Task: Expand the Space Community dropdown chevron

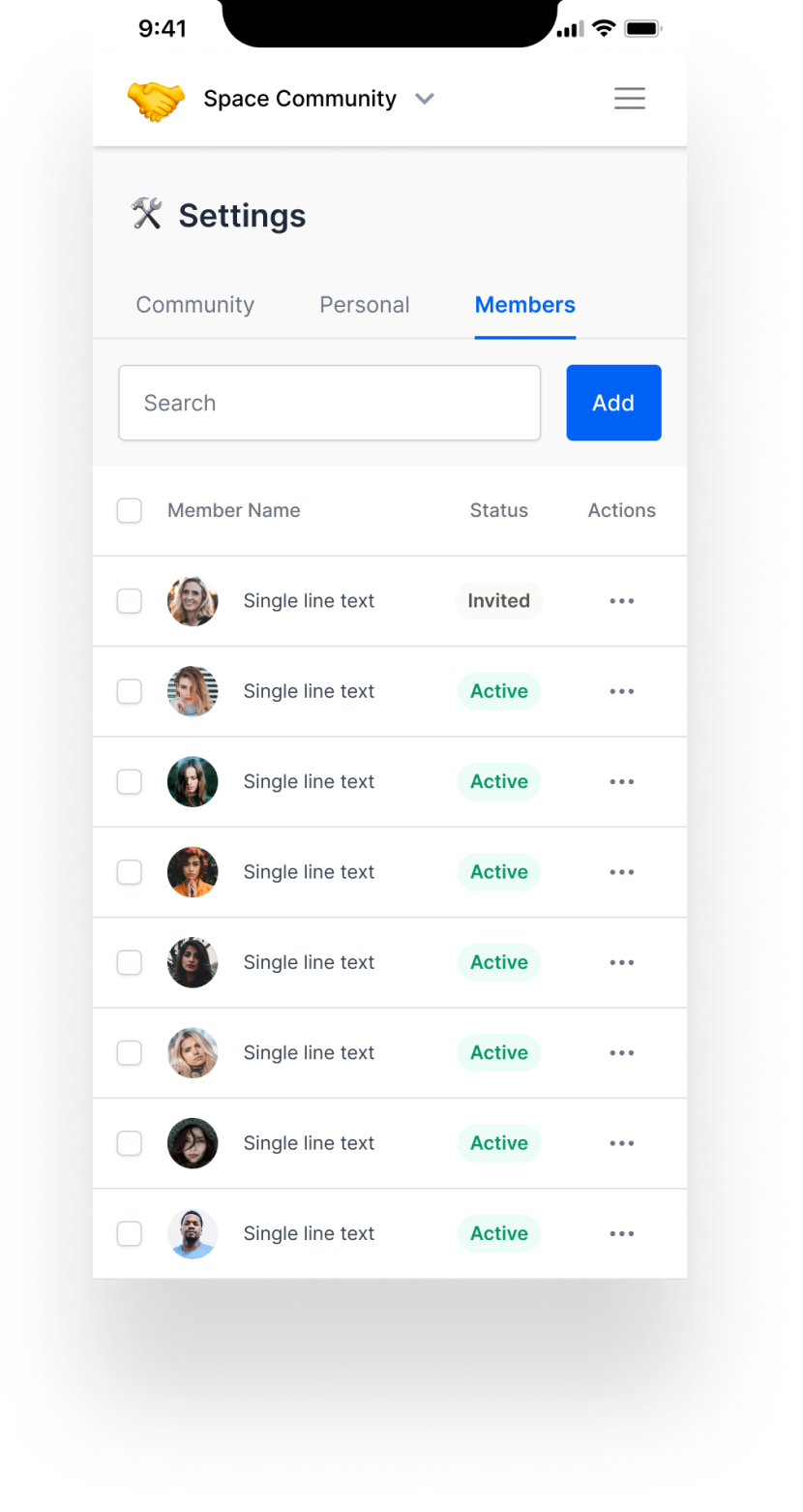Action: pos(424,99)
